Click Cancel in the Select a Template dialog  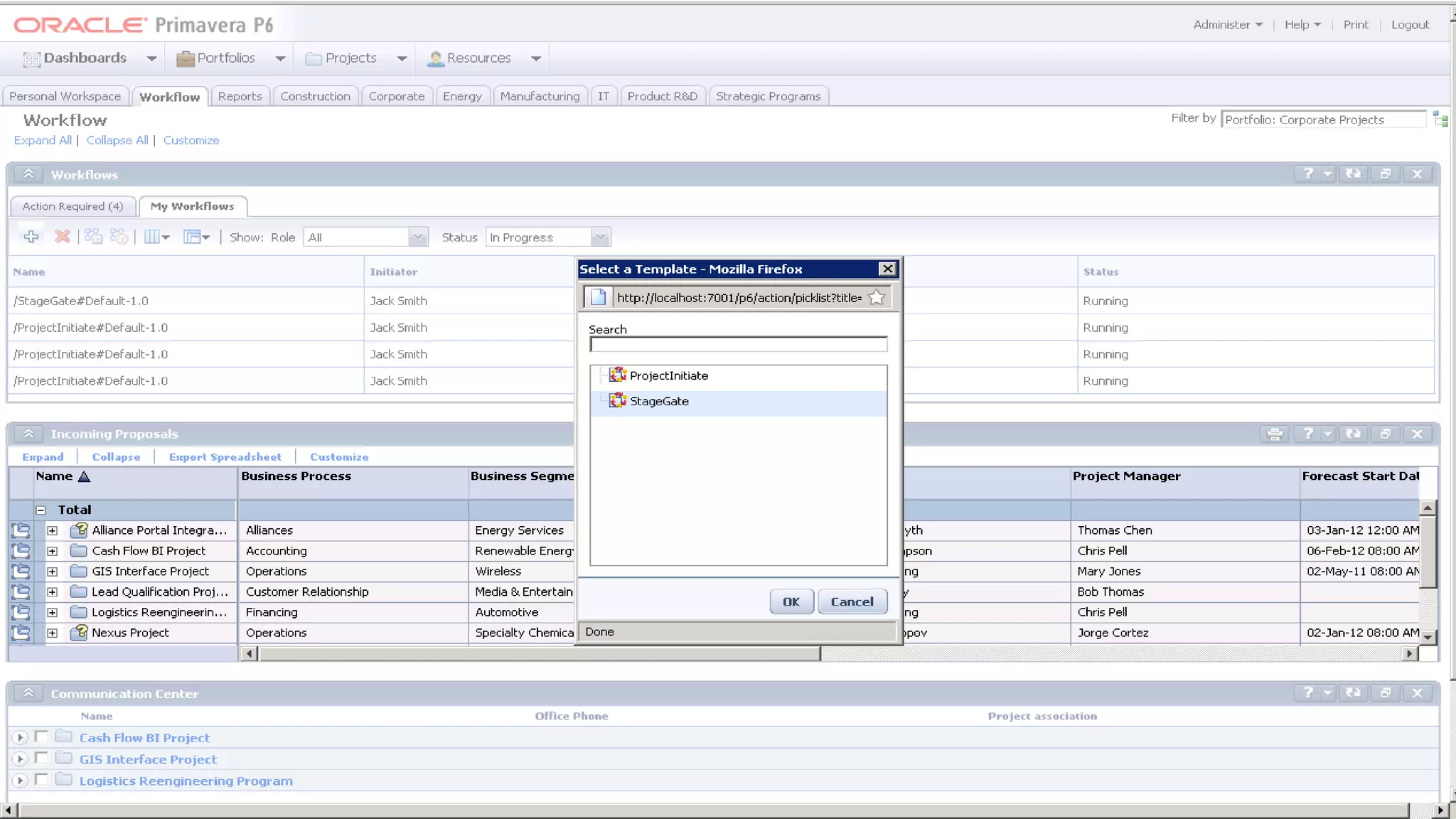tap(852, 601)
